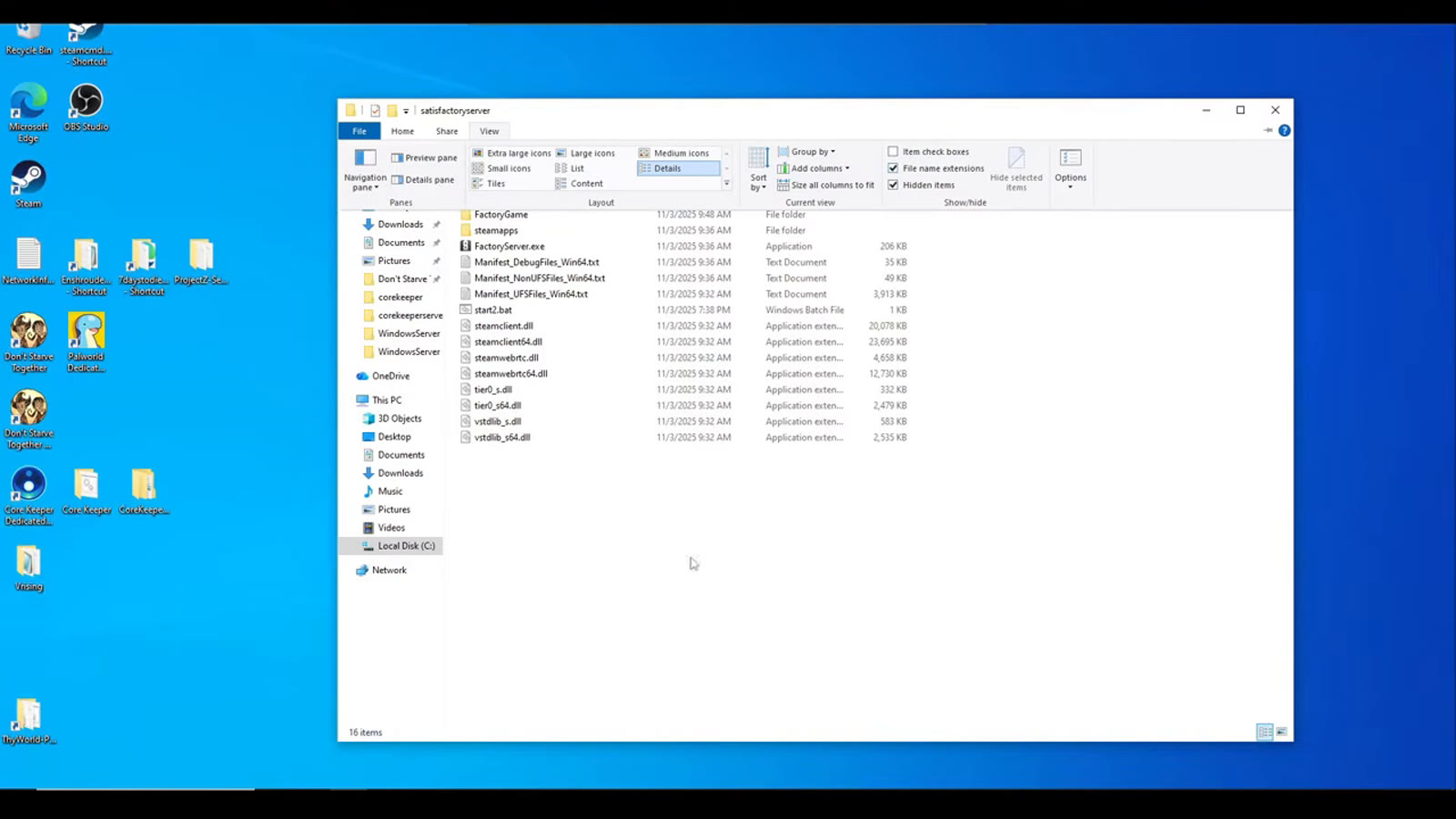
Task: Click Size all columns to fit
Action: coord(825,185)
